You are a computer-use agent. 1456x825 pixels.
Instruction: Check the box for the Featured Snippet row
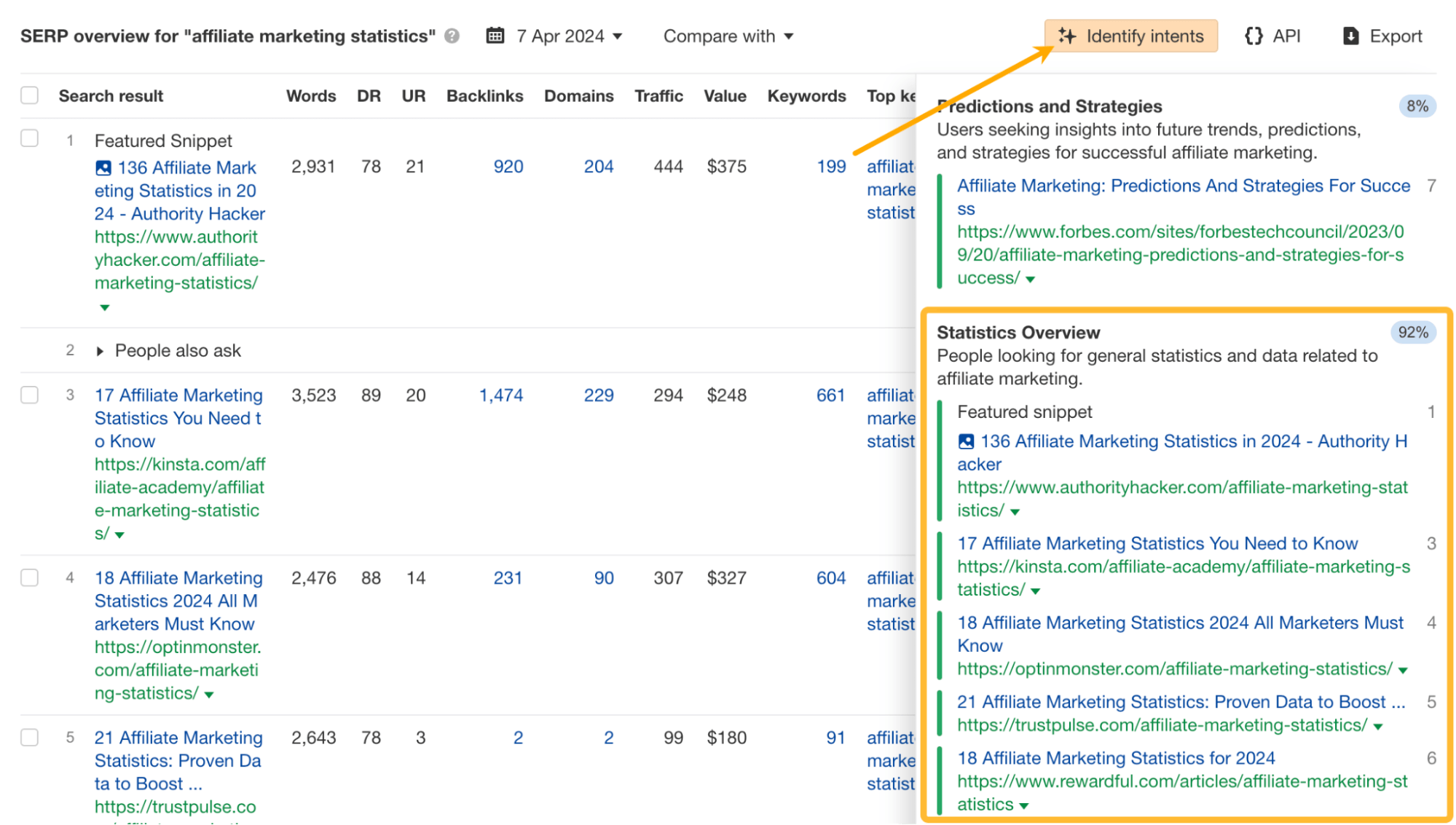click(x=29, y=138)
